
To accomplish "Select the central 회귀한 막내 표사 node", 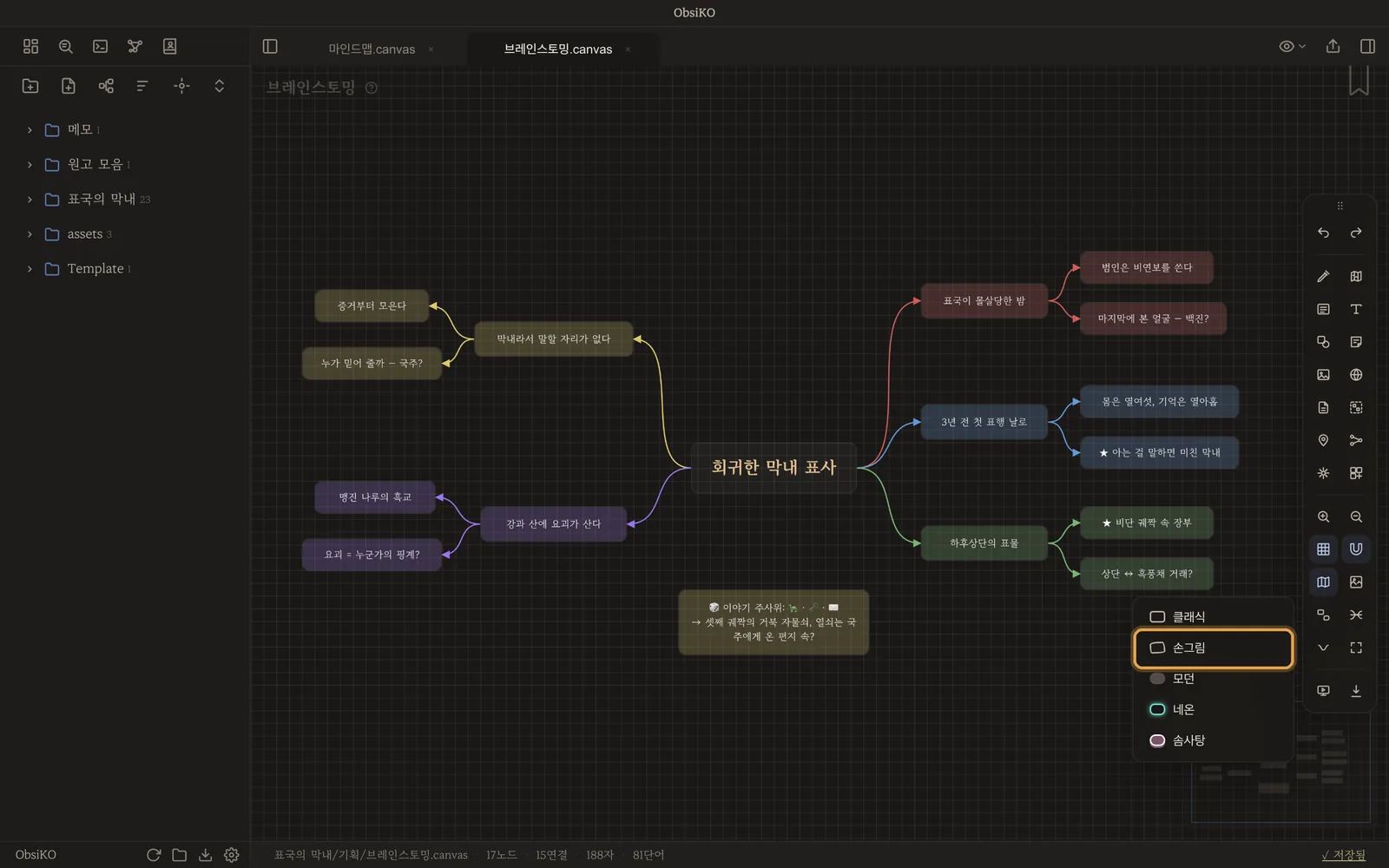I will [773, 468].
